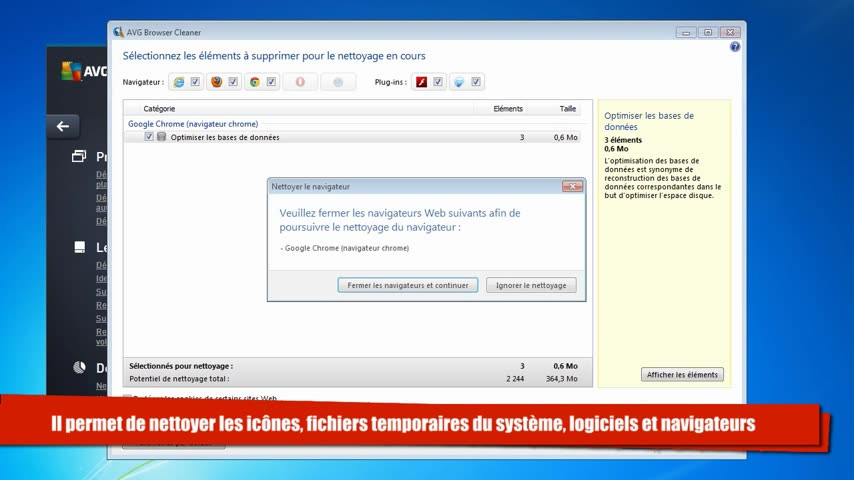Sort by Eléments column header
The height and width of the screenshot is (480, 854).
[508, 109]
